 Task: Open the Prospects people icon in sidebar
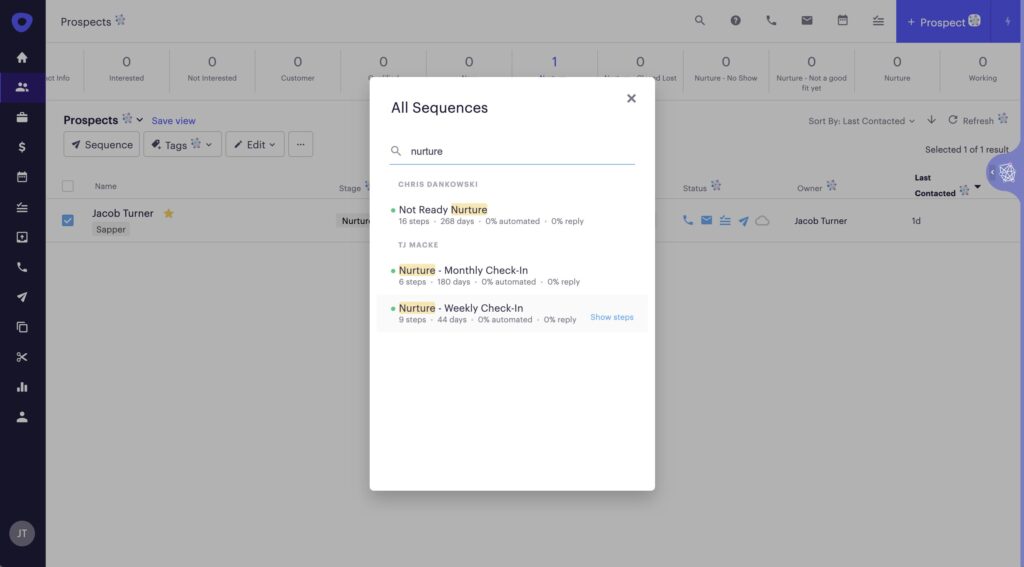pyautogui.click(x=22, y=87)
